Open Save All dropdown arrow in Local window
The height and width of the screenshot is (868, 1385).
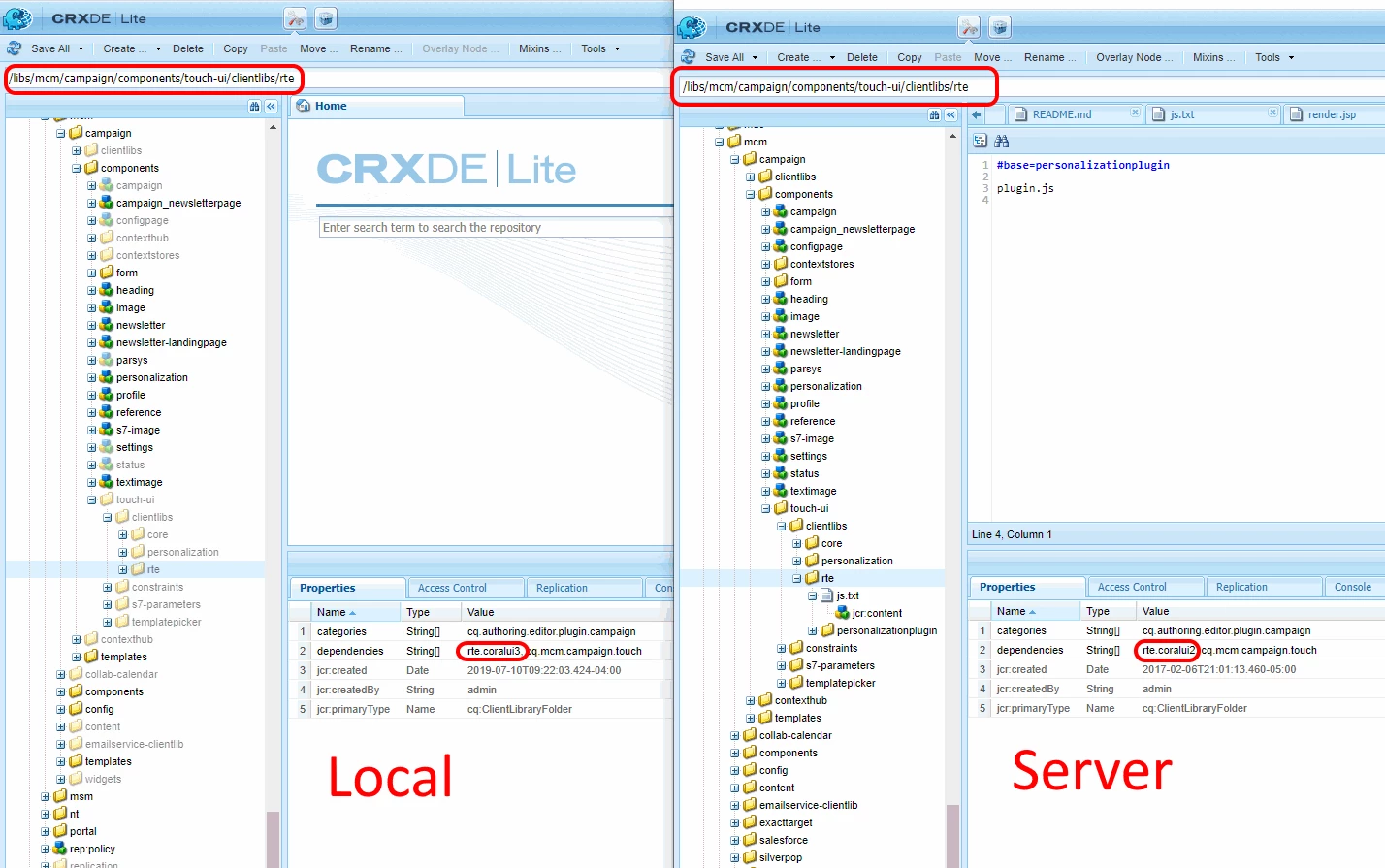coord(81,48)
